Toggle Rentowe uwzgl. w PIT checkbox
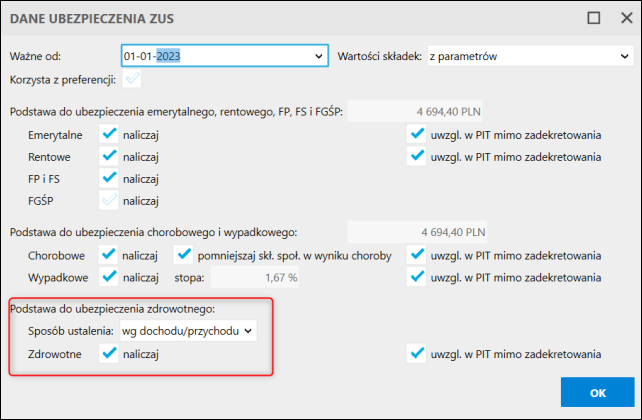This screenshot has width=642, height=420. click(x=416, y=156)
